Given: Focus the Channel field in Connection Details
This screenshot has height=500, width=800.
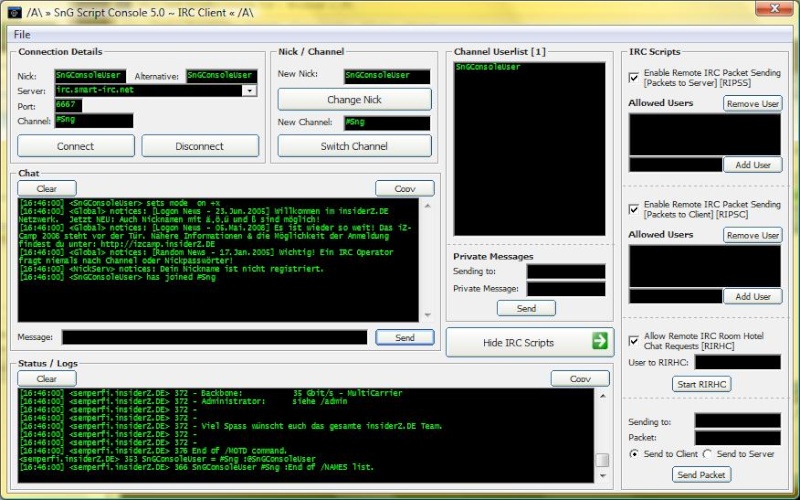Looking at the screenshot, I should tap(93, 120).
